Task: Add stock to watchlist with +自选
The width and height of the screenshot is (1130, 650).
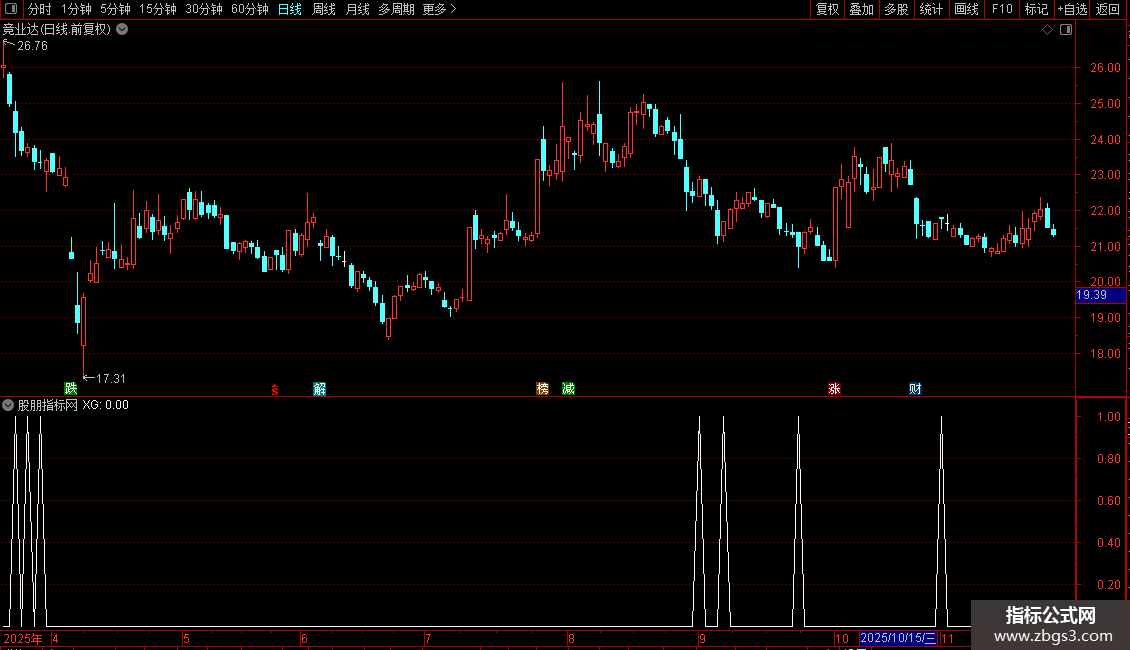Action: (x=1072, y=9)
